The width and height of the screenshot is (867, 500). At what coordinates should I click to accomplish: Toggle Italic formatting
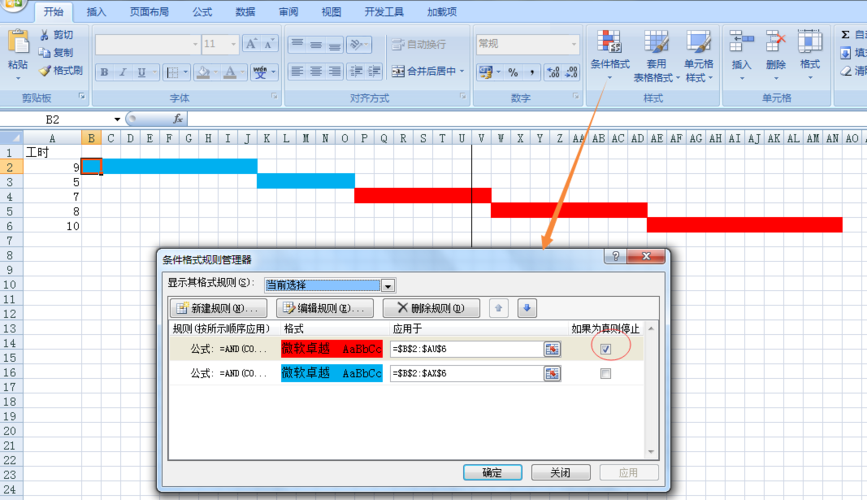tap(123, 72)
